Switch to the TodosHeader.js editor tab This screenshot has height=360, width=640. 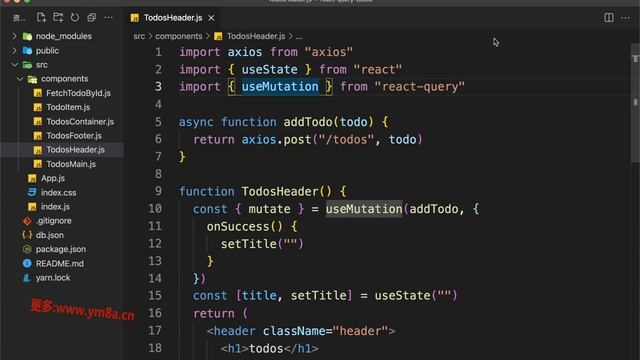click(x=173, y=18)
